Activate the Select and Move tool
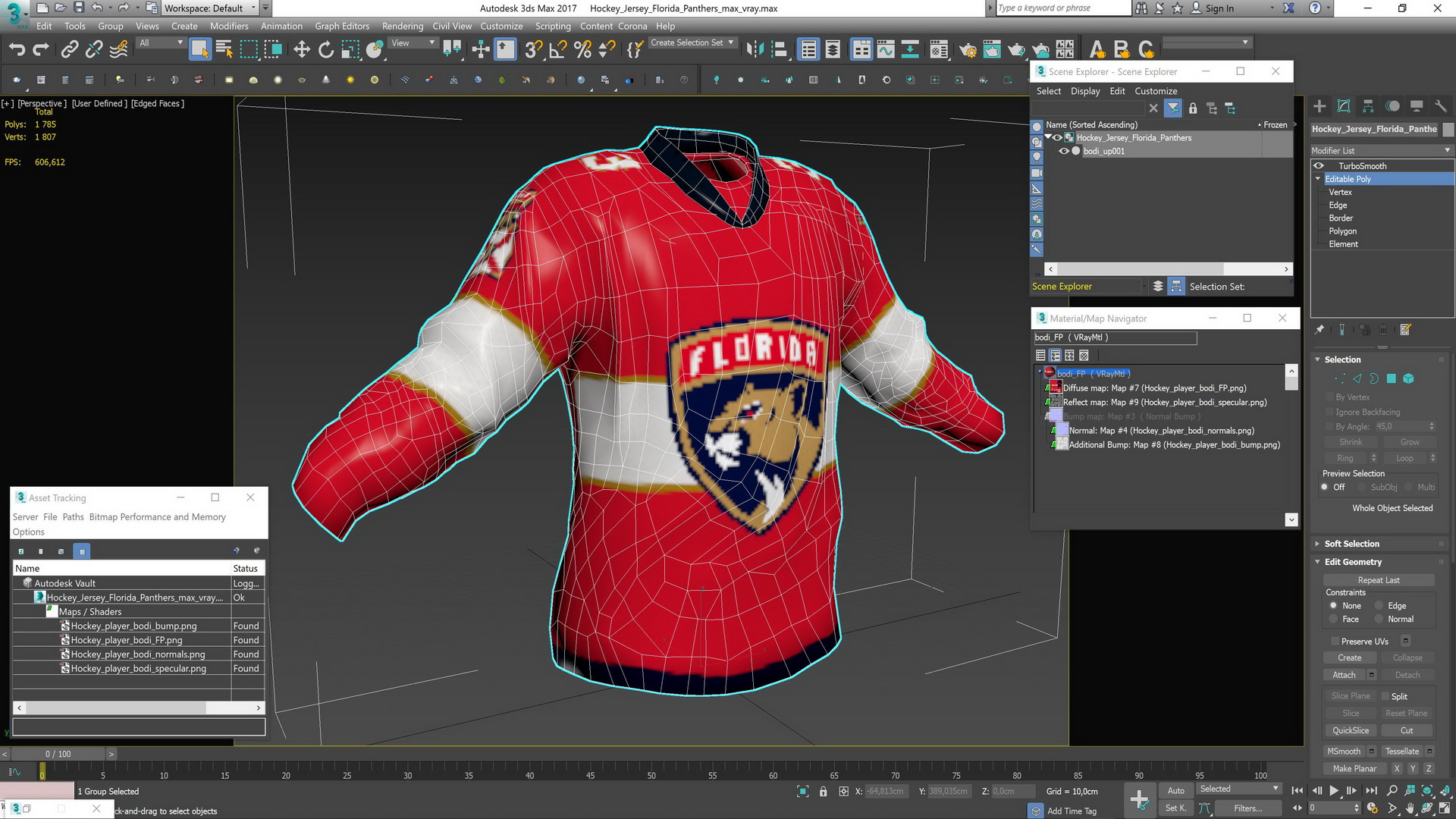1456x819 pixels. tap(302, 50)
